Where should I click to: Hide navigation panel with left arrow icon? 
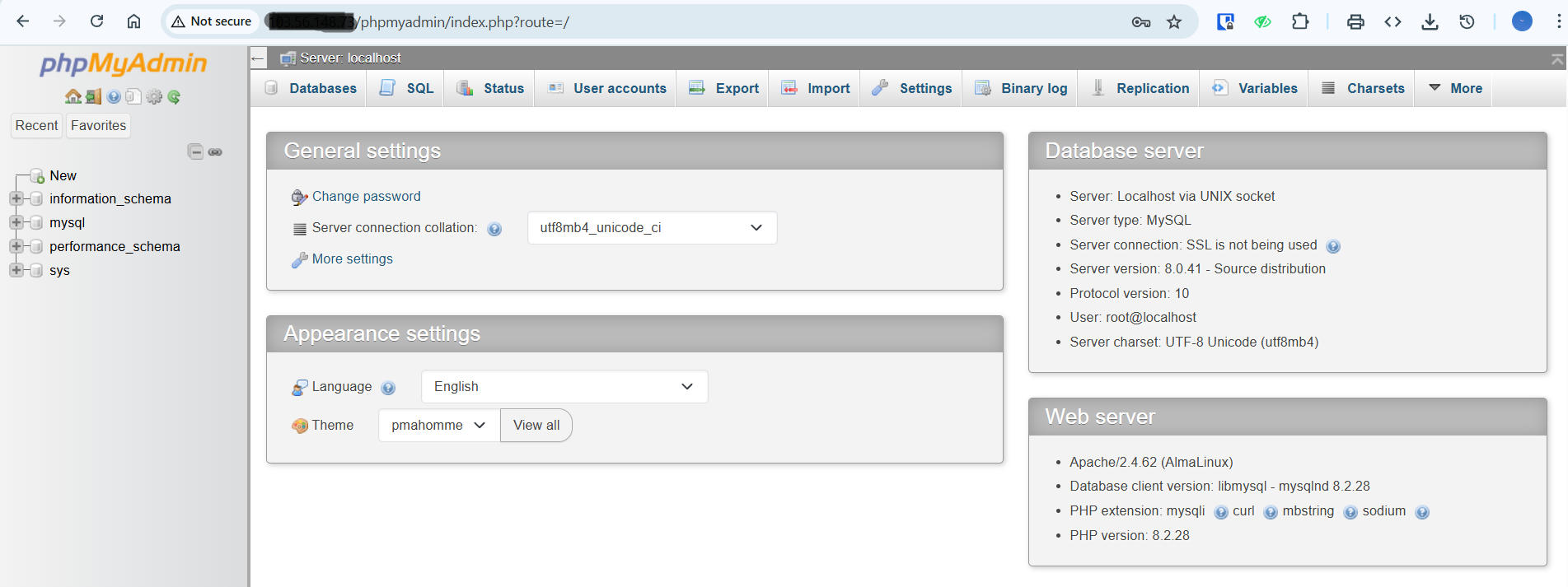[x=258, y=58]
